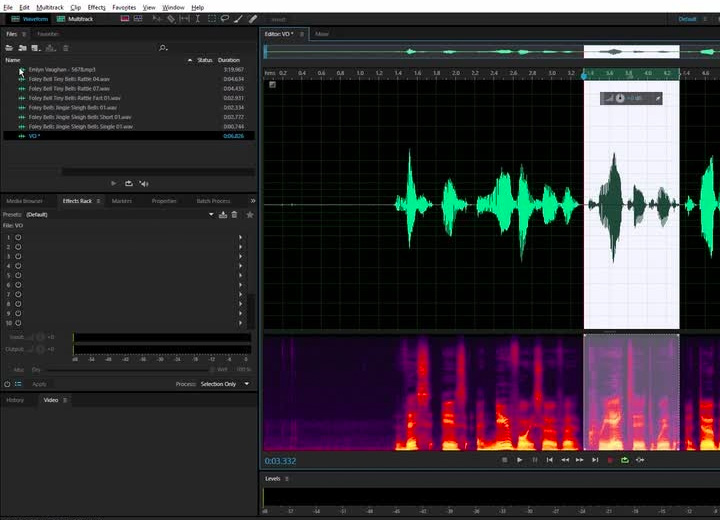Open the Process Selection Only dropdown
This screenshot has height=520, width=720.
[x=247, y=384]
